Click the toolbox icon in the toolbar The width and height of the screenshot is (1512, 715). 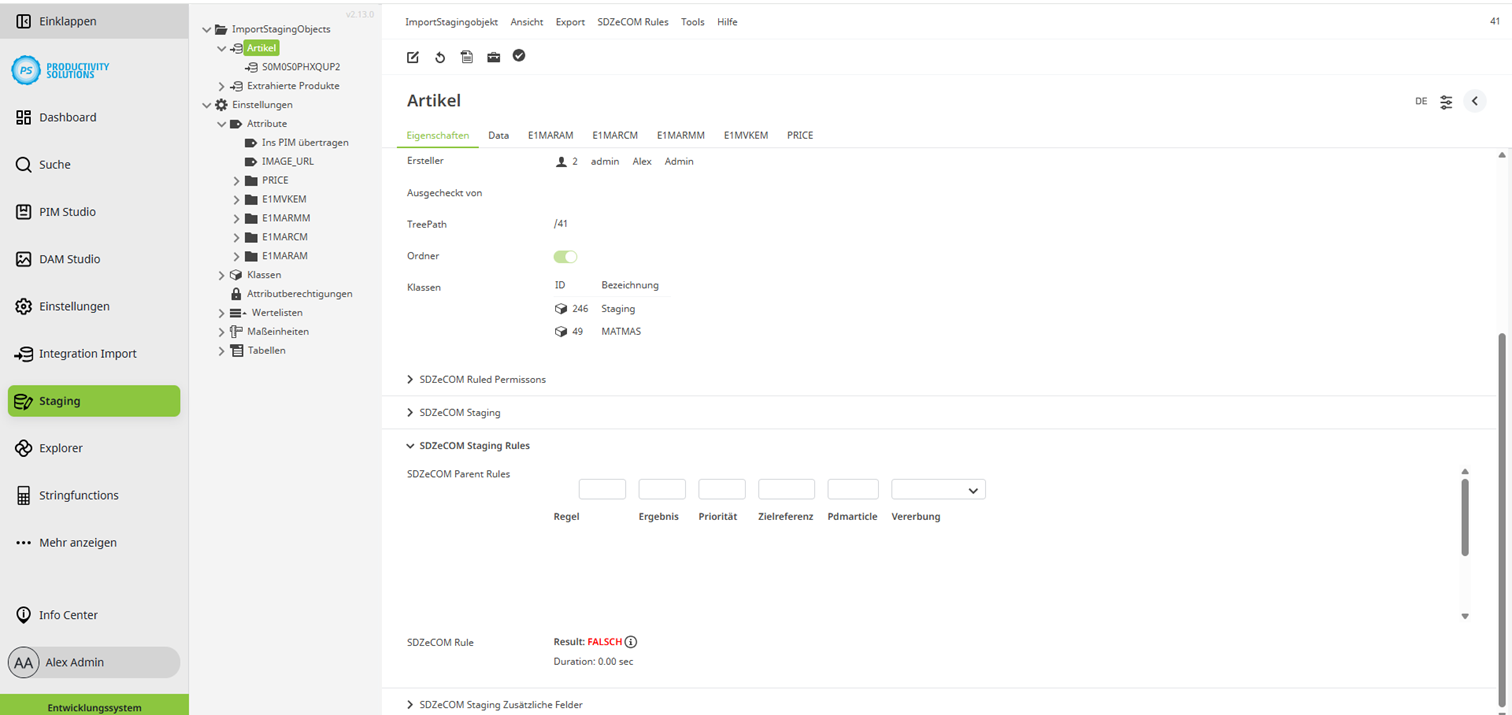click(x=493, y=57)
